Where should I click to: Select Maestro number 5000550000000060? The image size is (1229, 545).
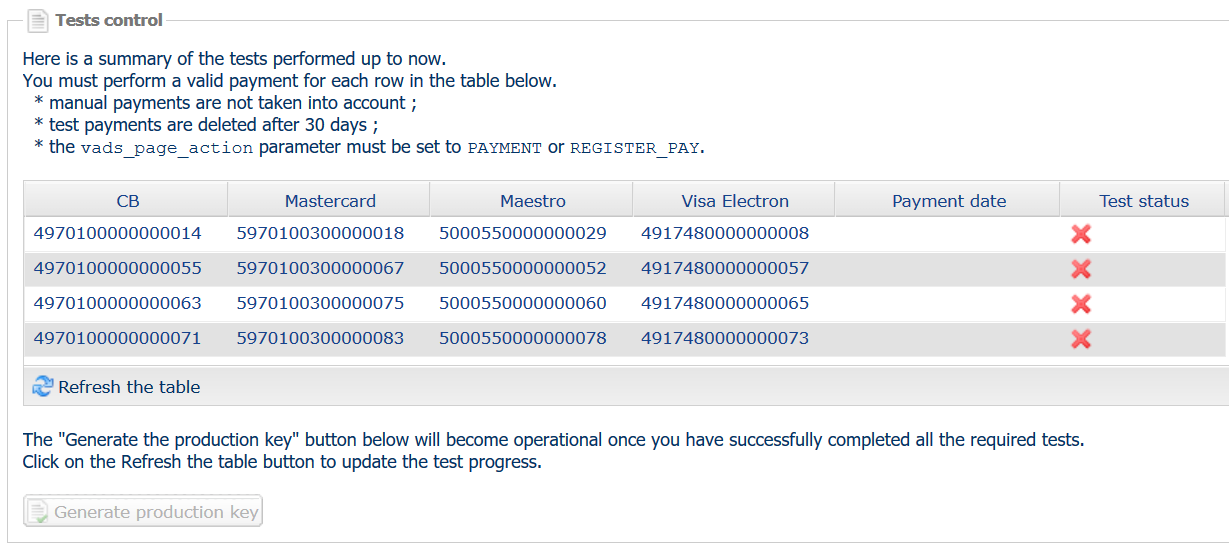pos(523,304)
